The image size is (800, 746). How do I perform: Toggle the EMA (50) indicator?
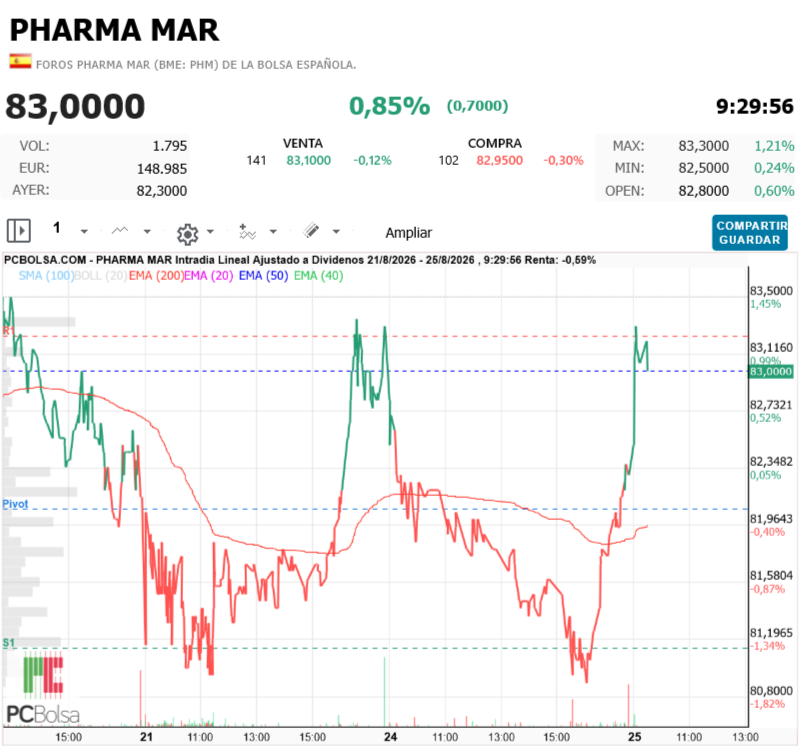(x=263, y=276)
